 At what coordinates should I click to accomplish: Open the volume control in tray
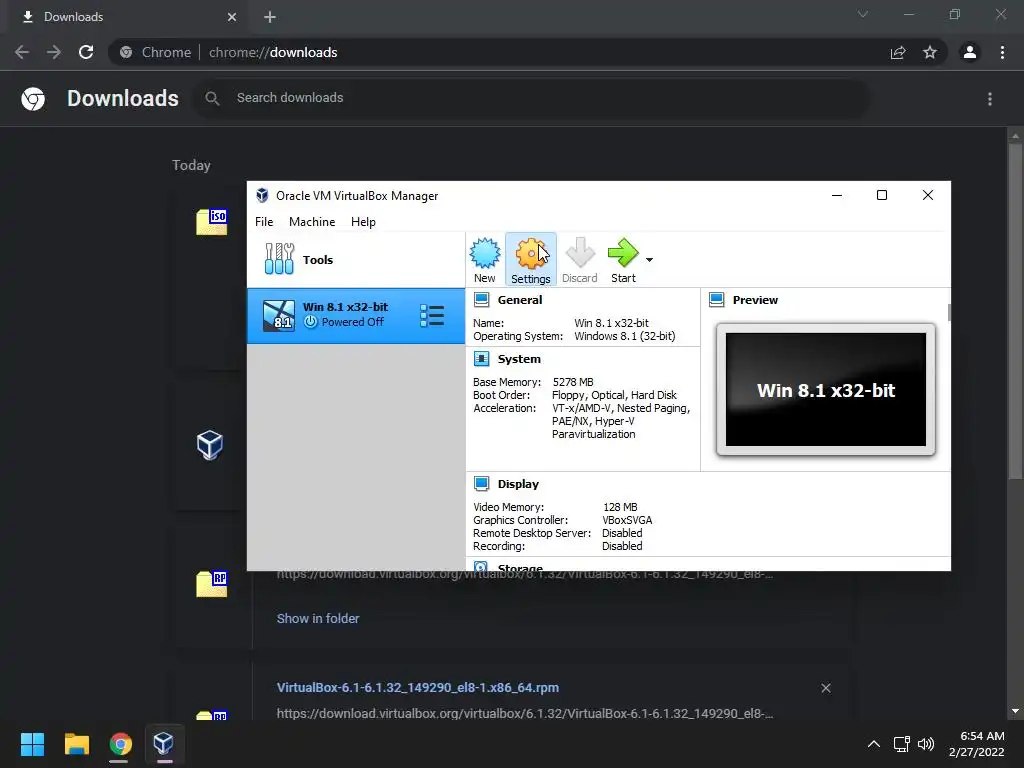[x=925, y=744]
